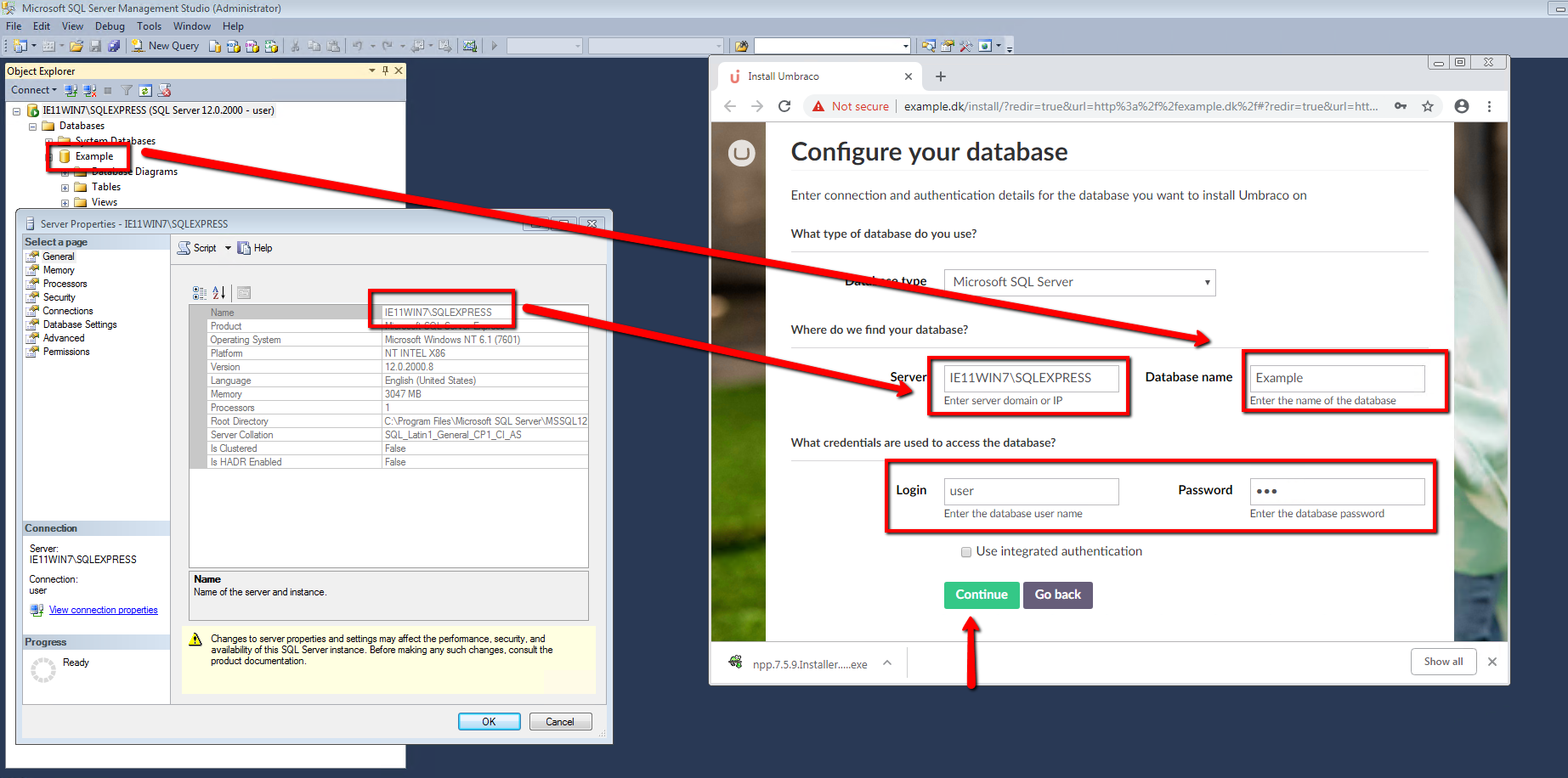
Task: Click the Analysis Services XMLA Query icon
Action: [271, 46]
